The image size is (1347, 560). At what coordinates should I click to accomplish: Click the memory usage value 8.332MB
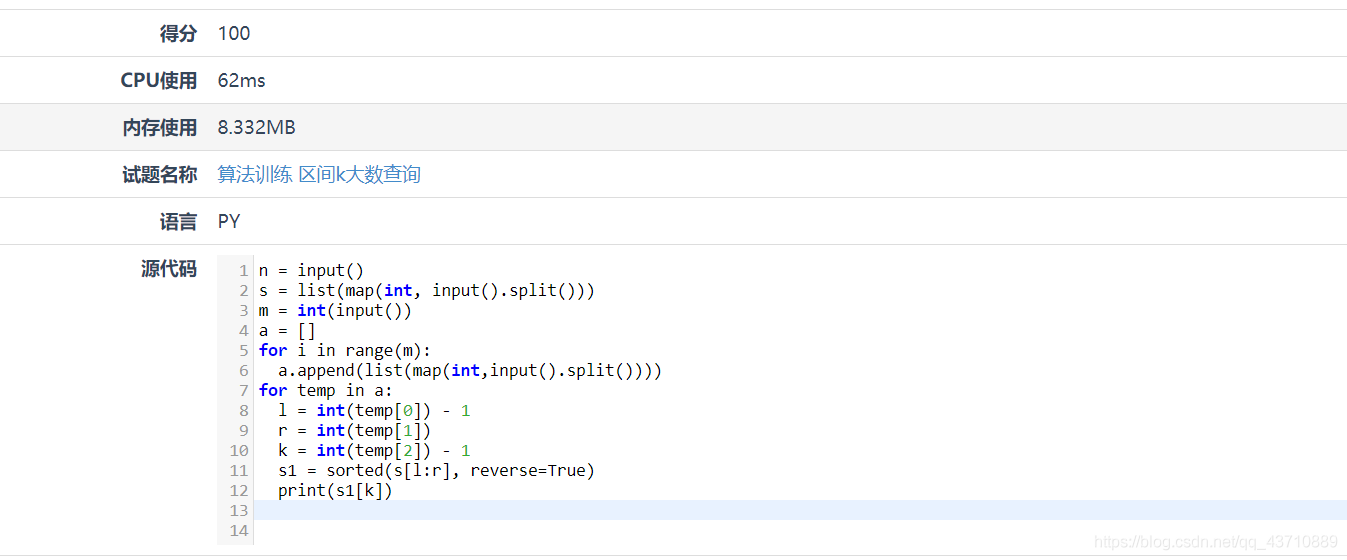click(257, 127)
